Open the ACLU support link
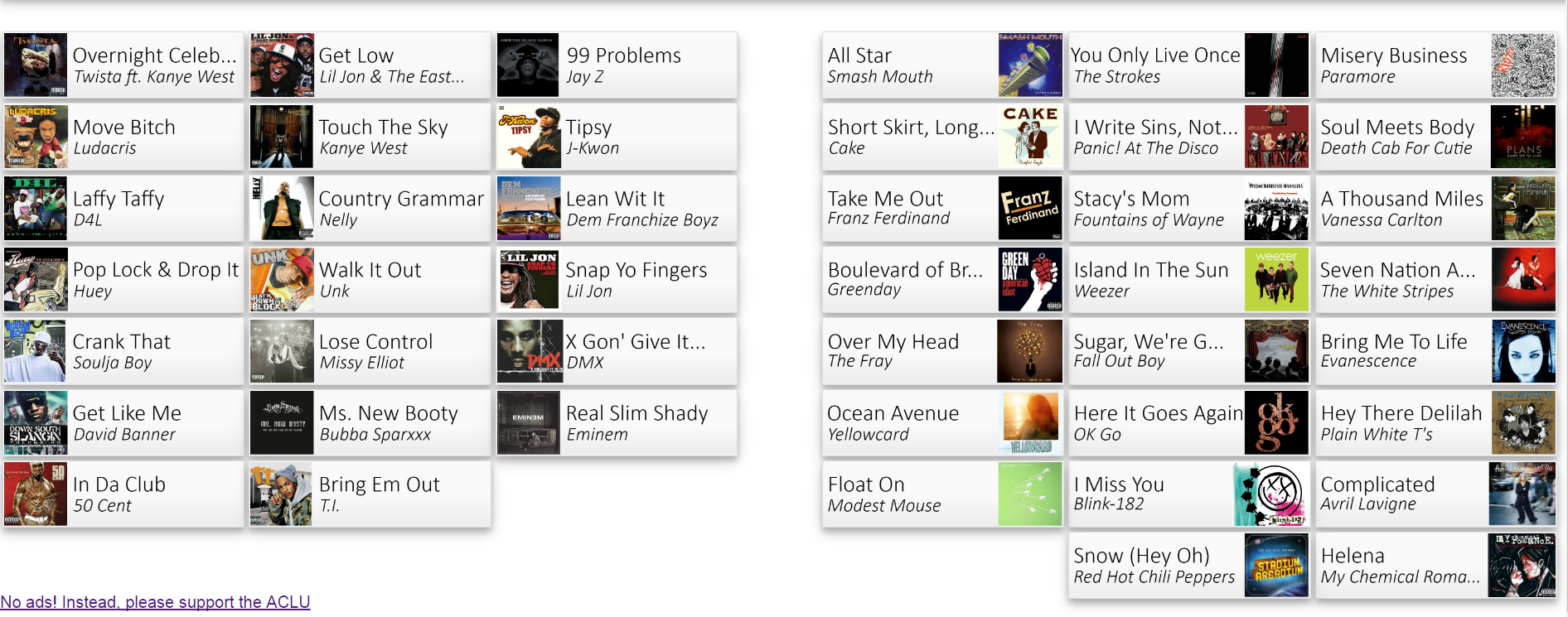Viewport: 1568px width, 617px height. tap(155, 602)
